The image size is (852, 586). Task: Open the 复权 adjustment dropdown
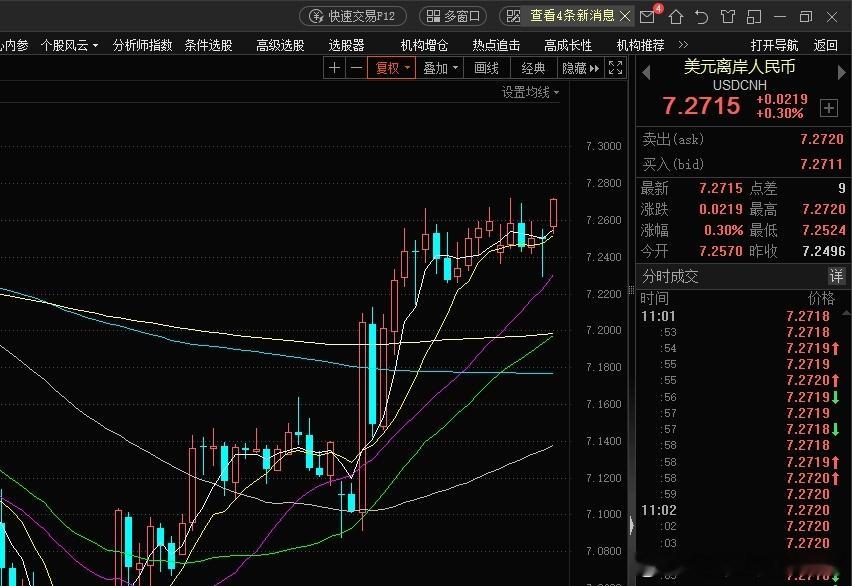[392, 68]
